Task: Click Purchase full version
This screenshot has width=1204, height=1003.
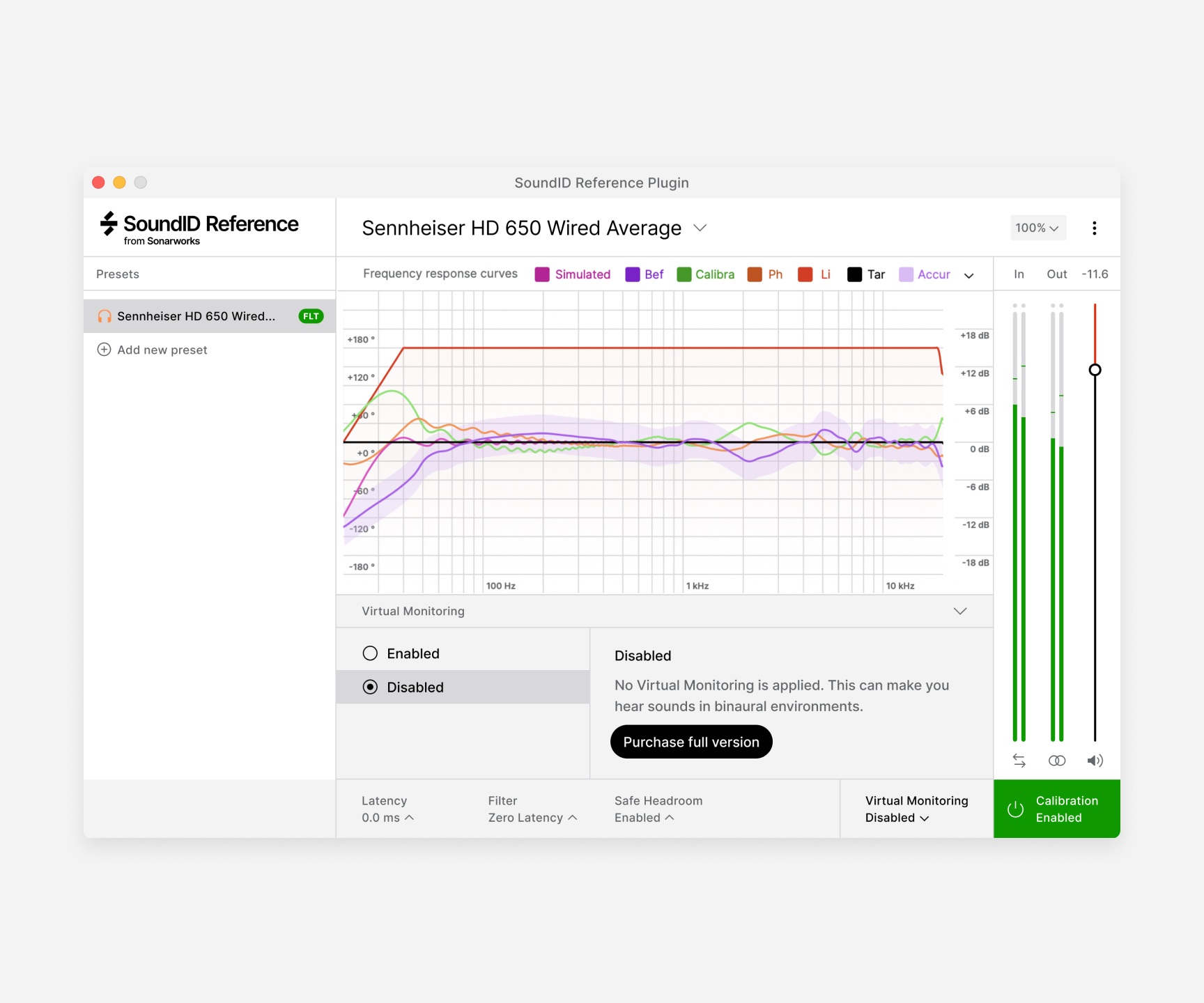Action: point(690,741)
